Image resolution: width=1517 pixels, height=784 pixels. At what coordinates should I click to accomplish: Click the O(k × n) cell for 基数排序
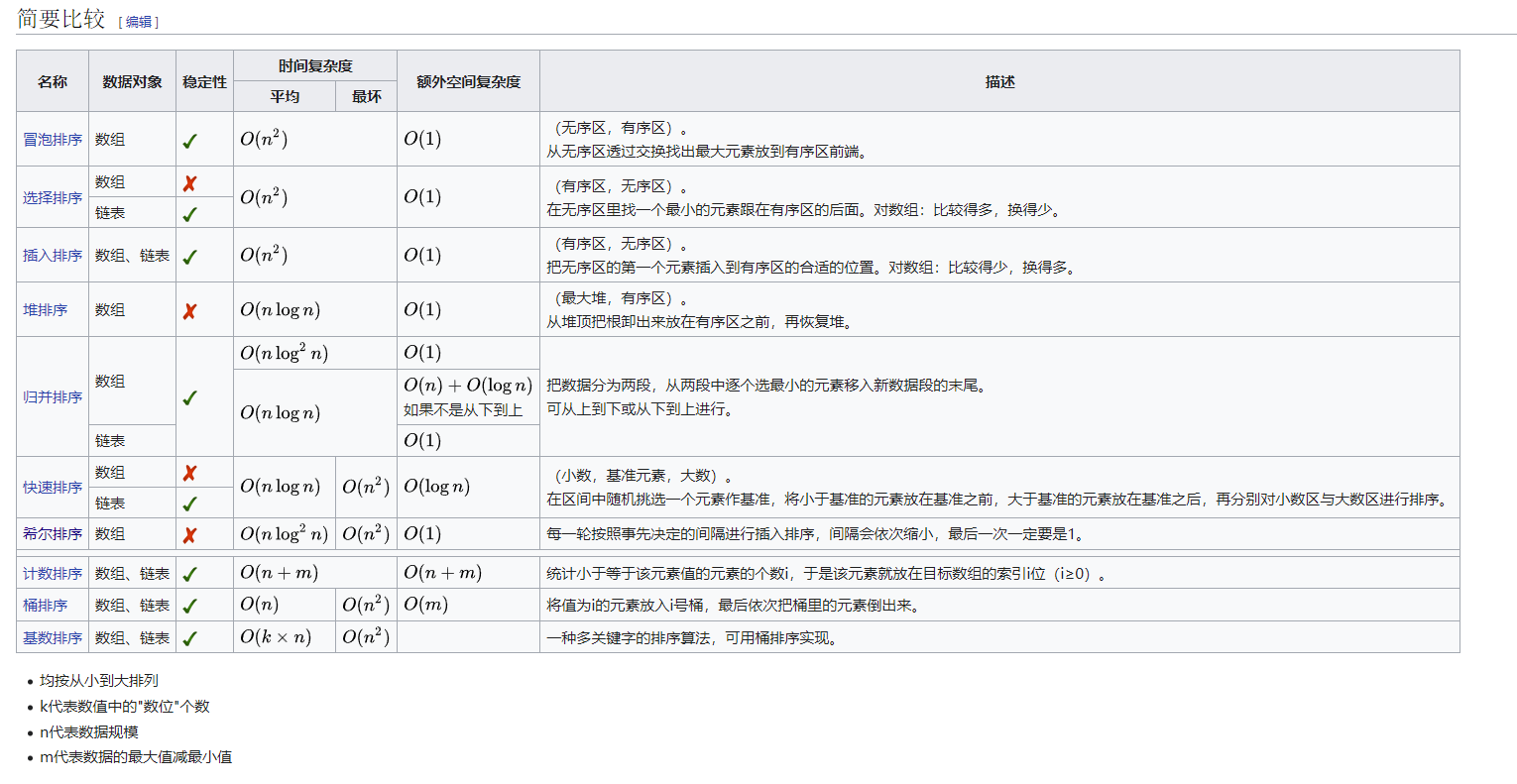click(285, 637)
